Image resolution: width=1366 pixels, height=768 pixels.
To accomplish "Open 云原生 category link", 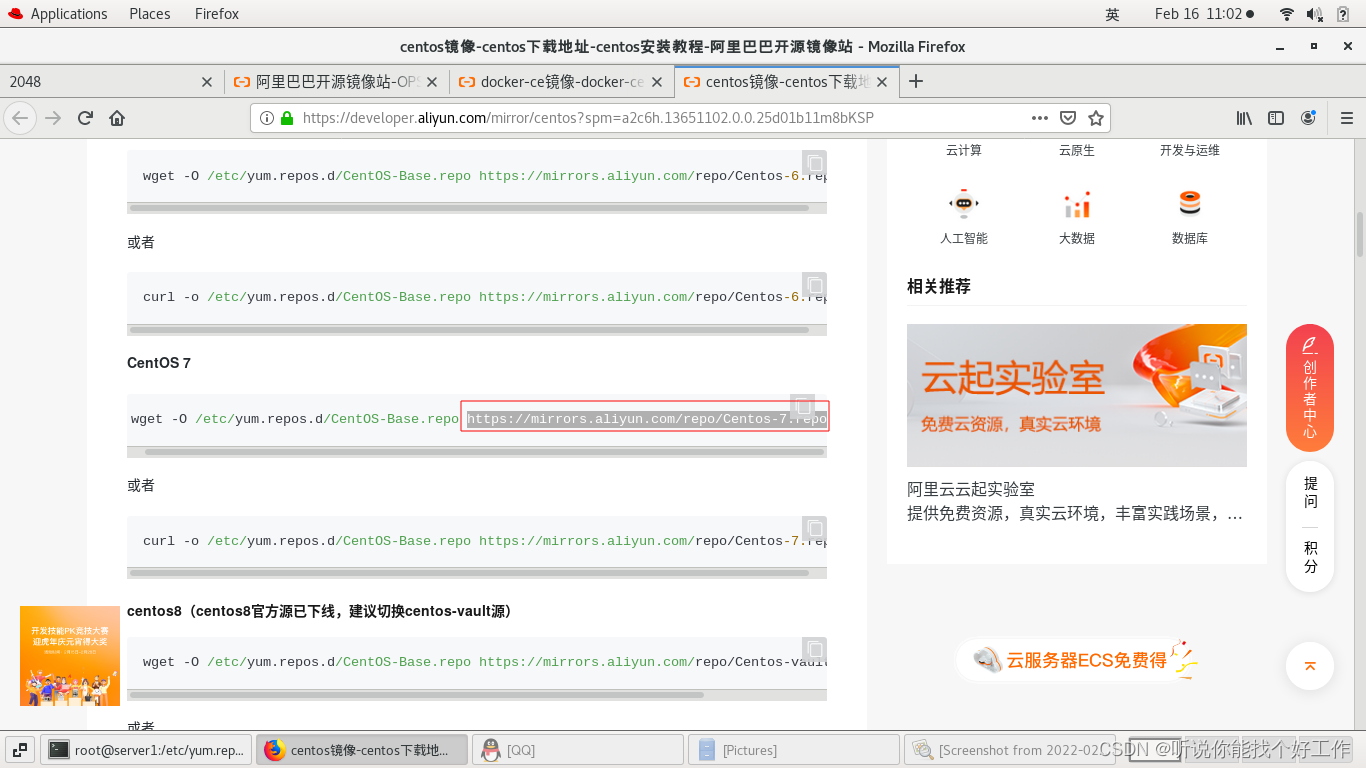I will (1077, 150).
